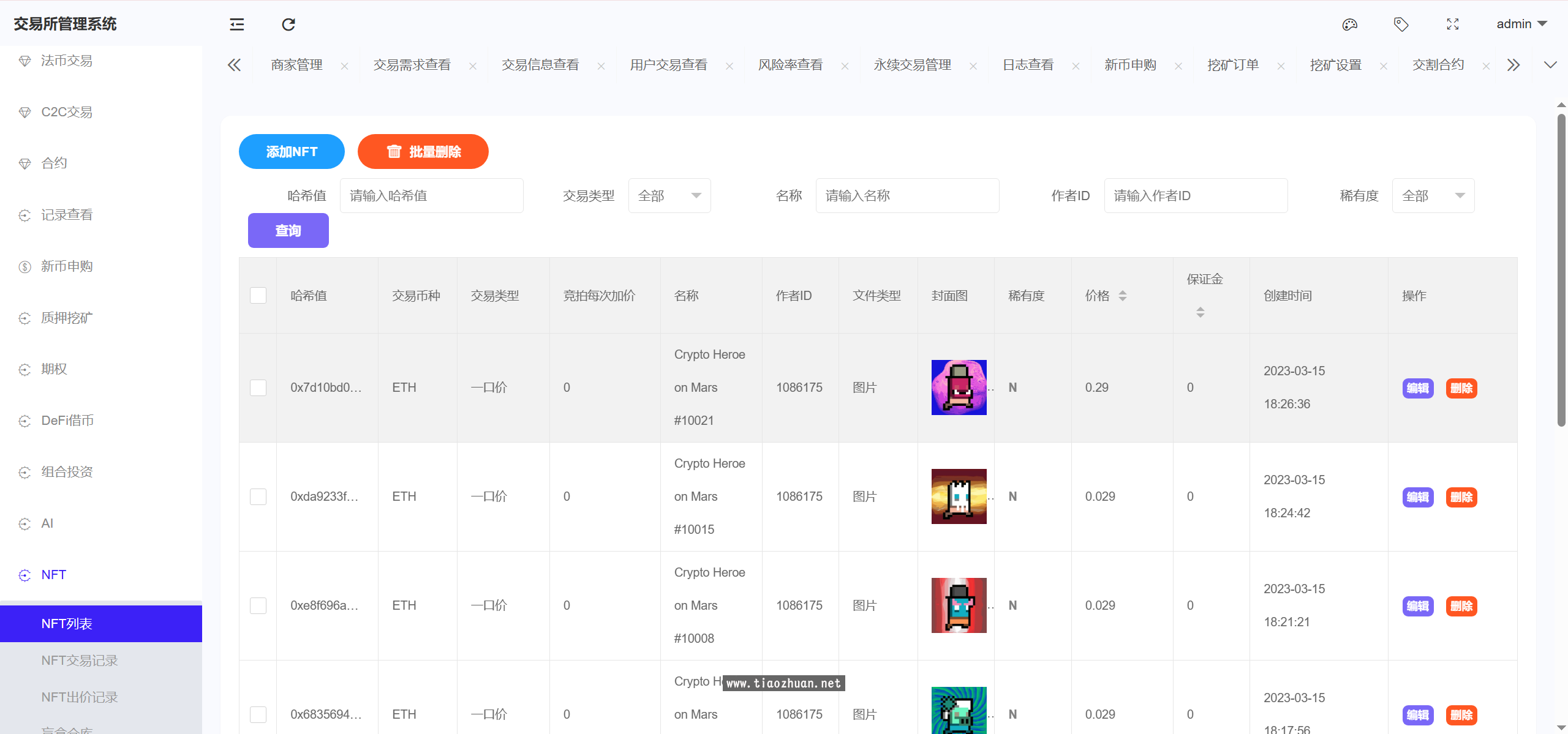
Task: Expand the admin user menu
Action: 1521,24
